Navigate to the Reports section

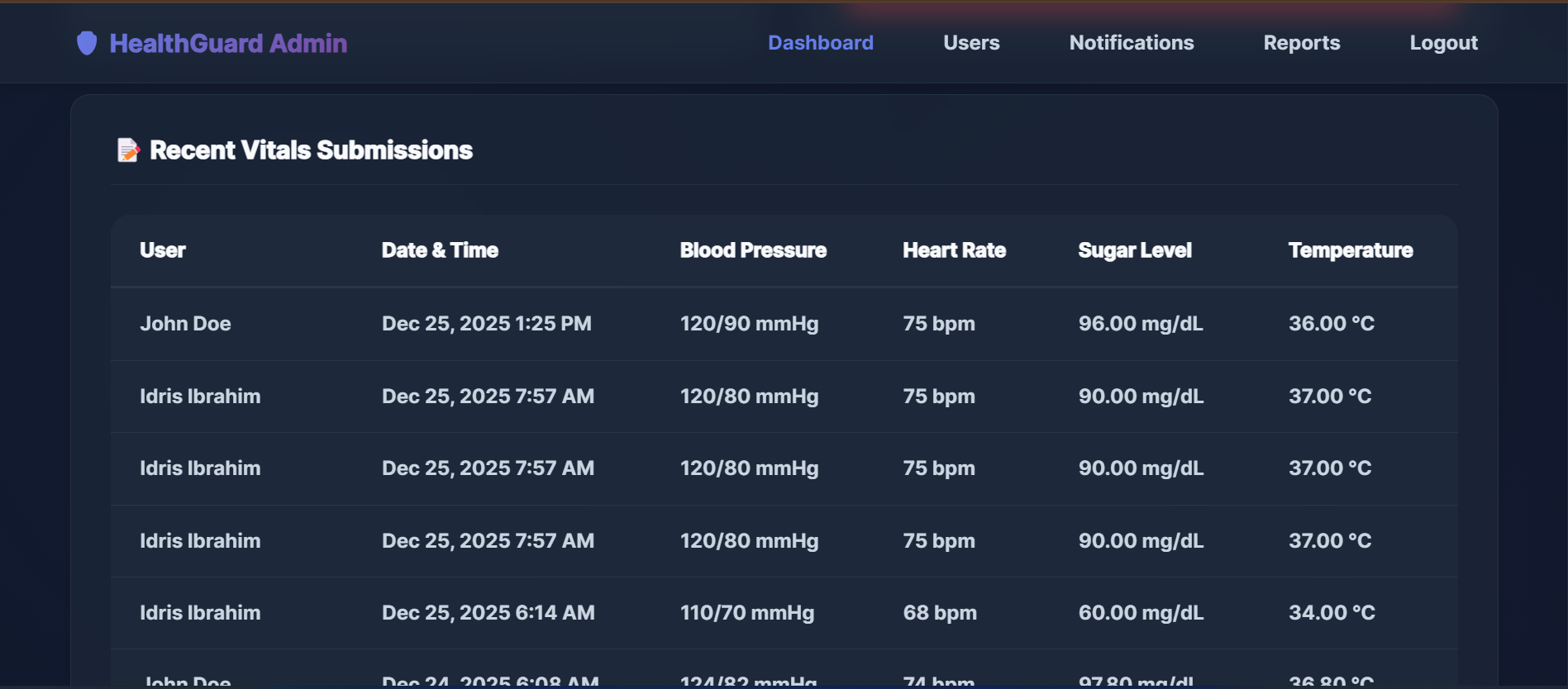point(1301,43)
